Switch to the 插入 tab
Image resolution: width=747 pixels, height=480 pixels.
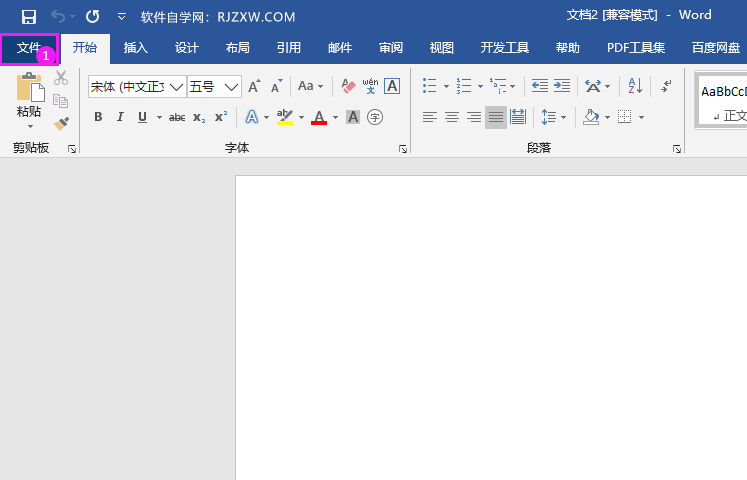[136, 48]
